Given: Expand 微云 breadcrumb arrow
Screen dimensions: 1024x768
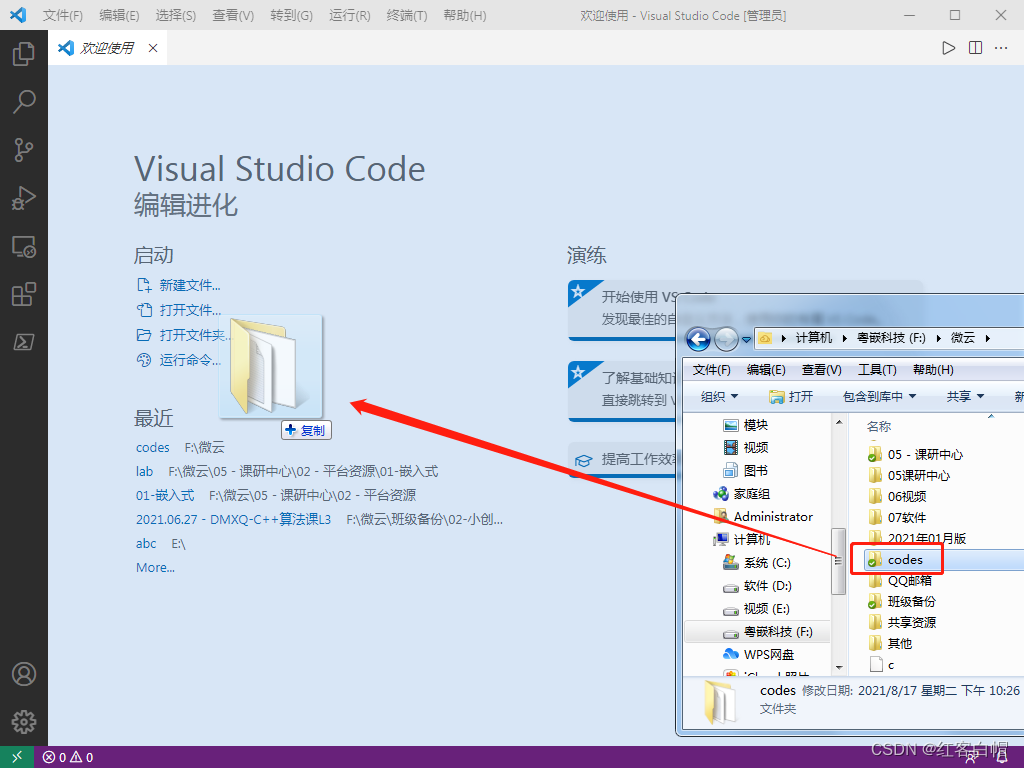Looking at the screenshot, I should tap(987, 338).
